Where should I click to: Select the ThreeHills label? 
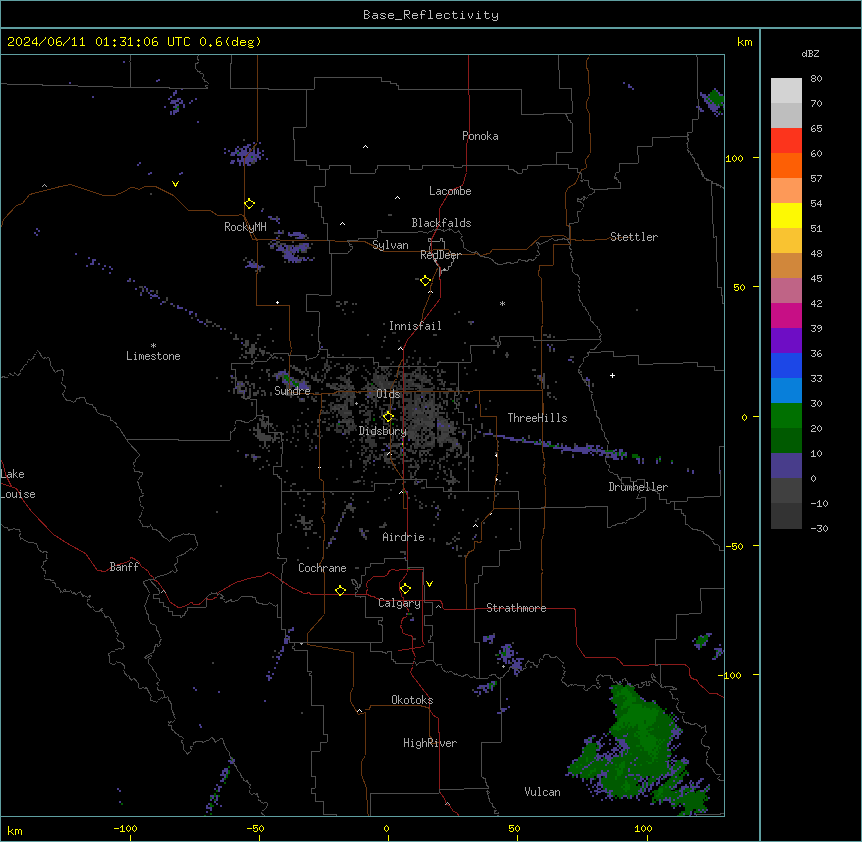pos(537,418)
